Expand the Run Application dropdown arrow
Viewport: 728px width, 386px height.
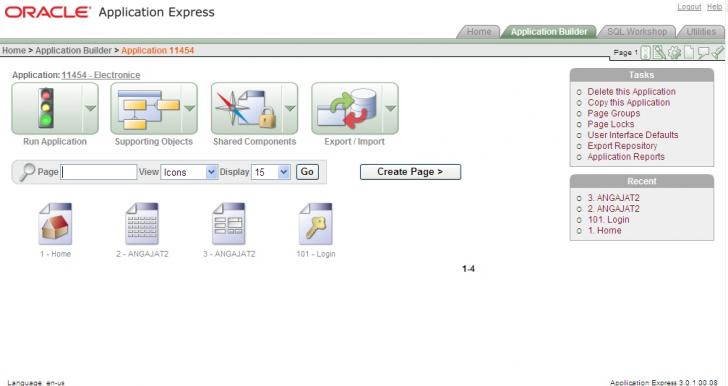[91, 108]
